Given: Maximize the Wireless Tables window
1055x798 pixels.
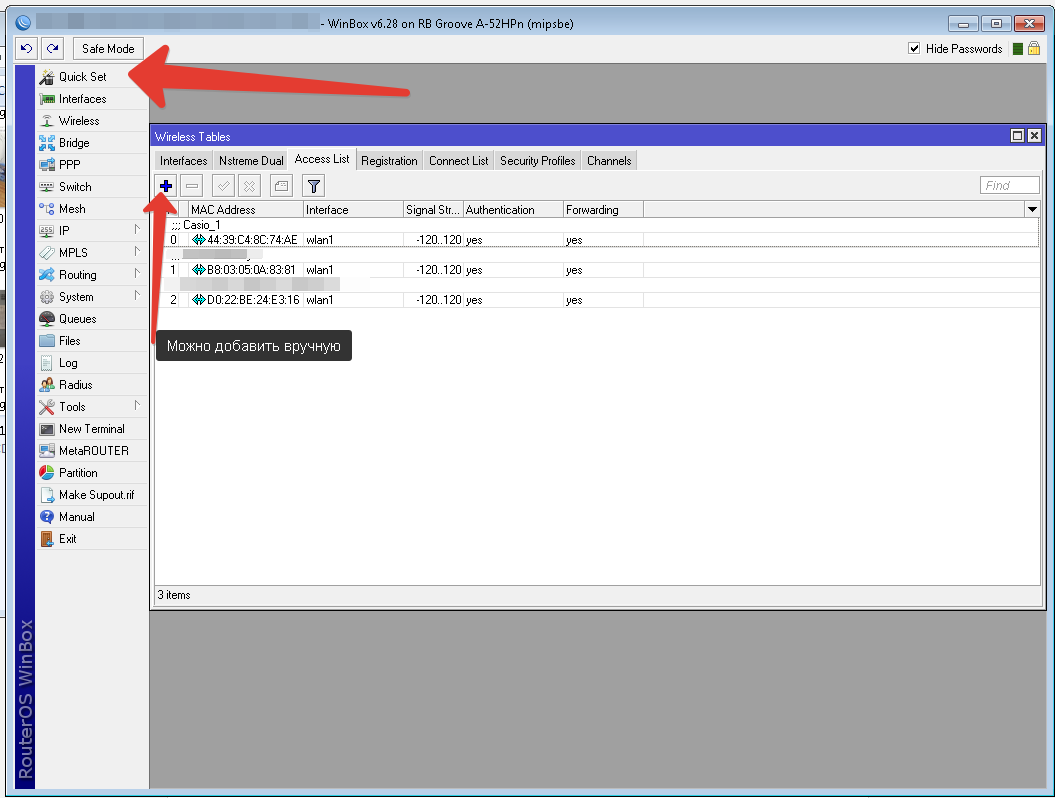Looking at the screenshot, I should 1018,136.
